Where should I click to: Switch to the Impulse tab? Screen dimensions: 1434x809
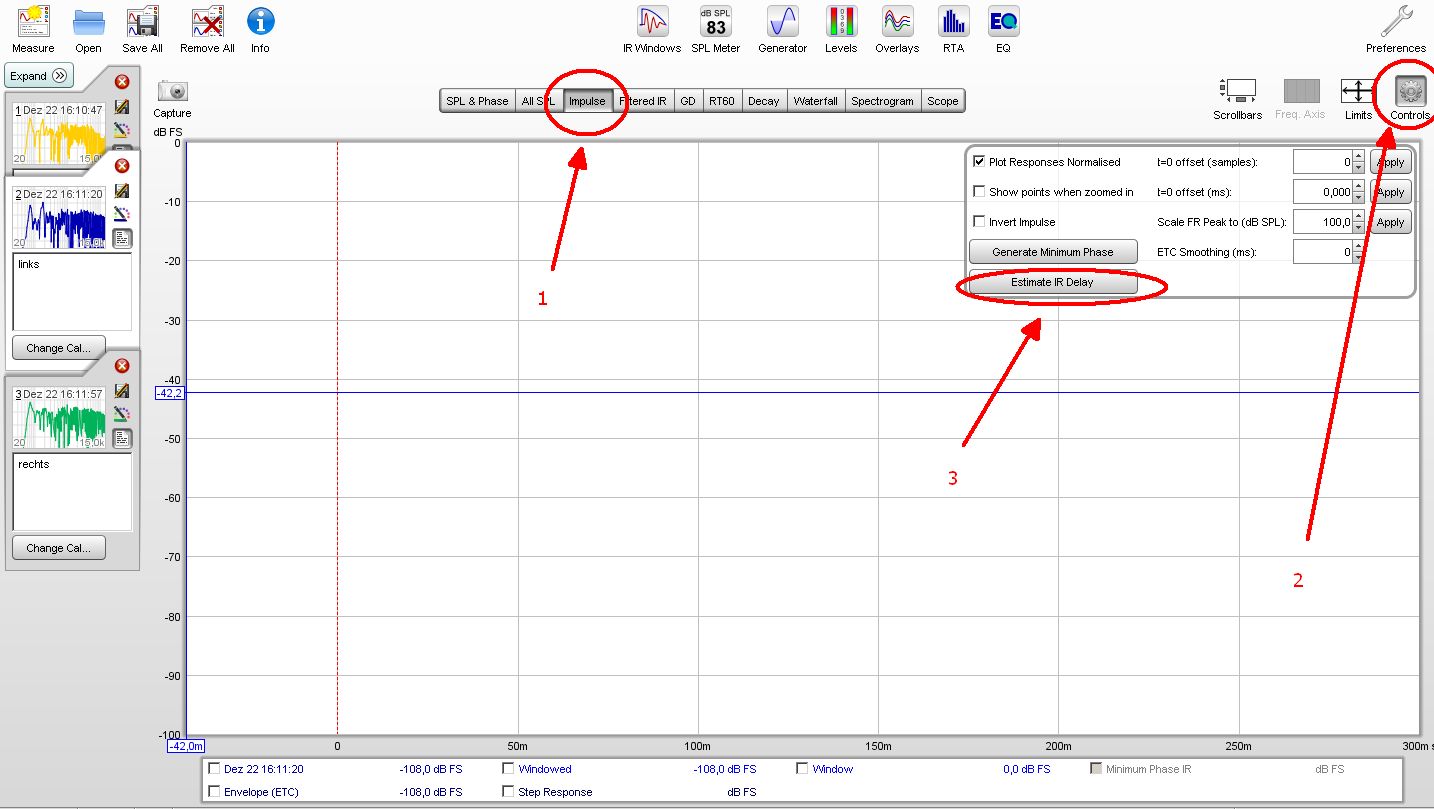tap(587, 101)
